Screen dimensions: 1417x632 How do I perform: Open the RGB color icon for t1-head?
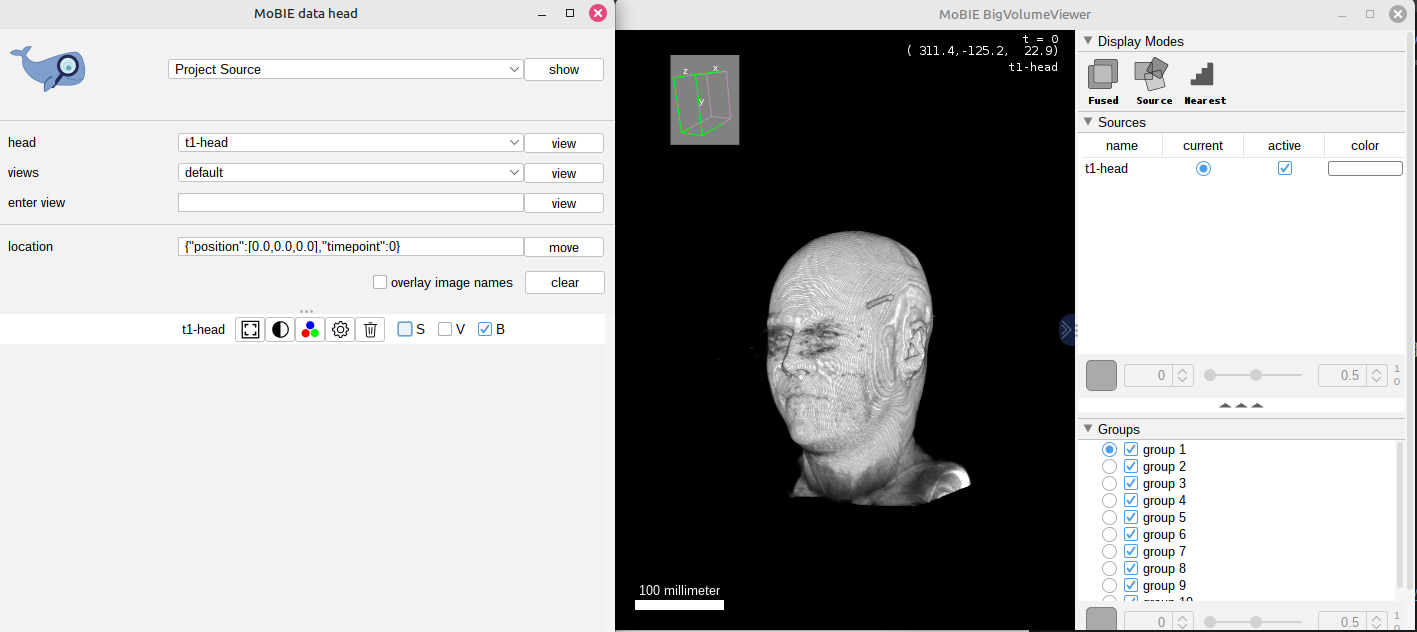coord(310,329)
